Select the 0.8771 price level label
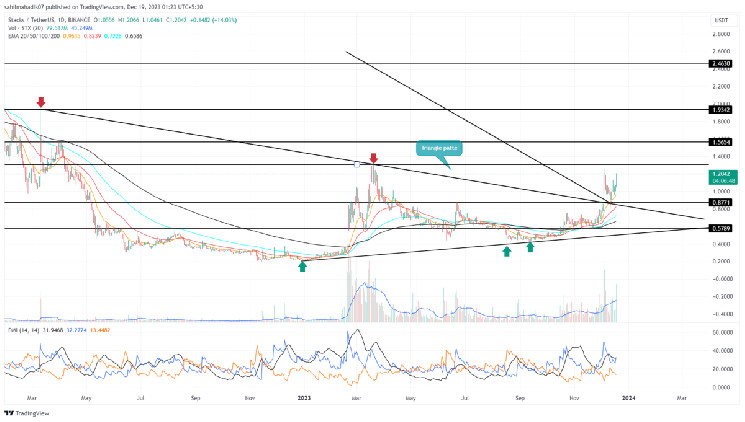This screenshot has width=745, height=422. [720, 202]
